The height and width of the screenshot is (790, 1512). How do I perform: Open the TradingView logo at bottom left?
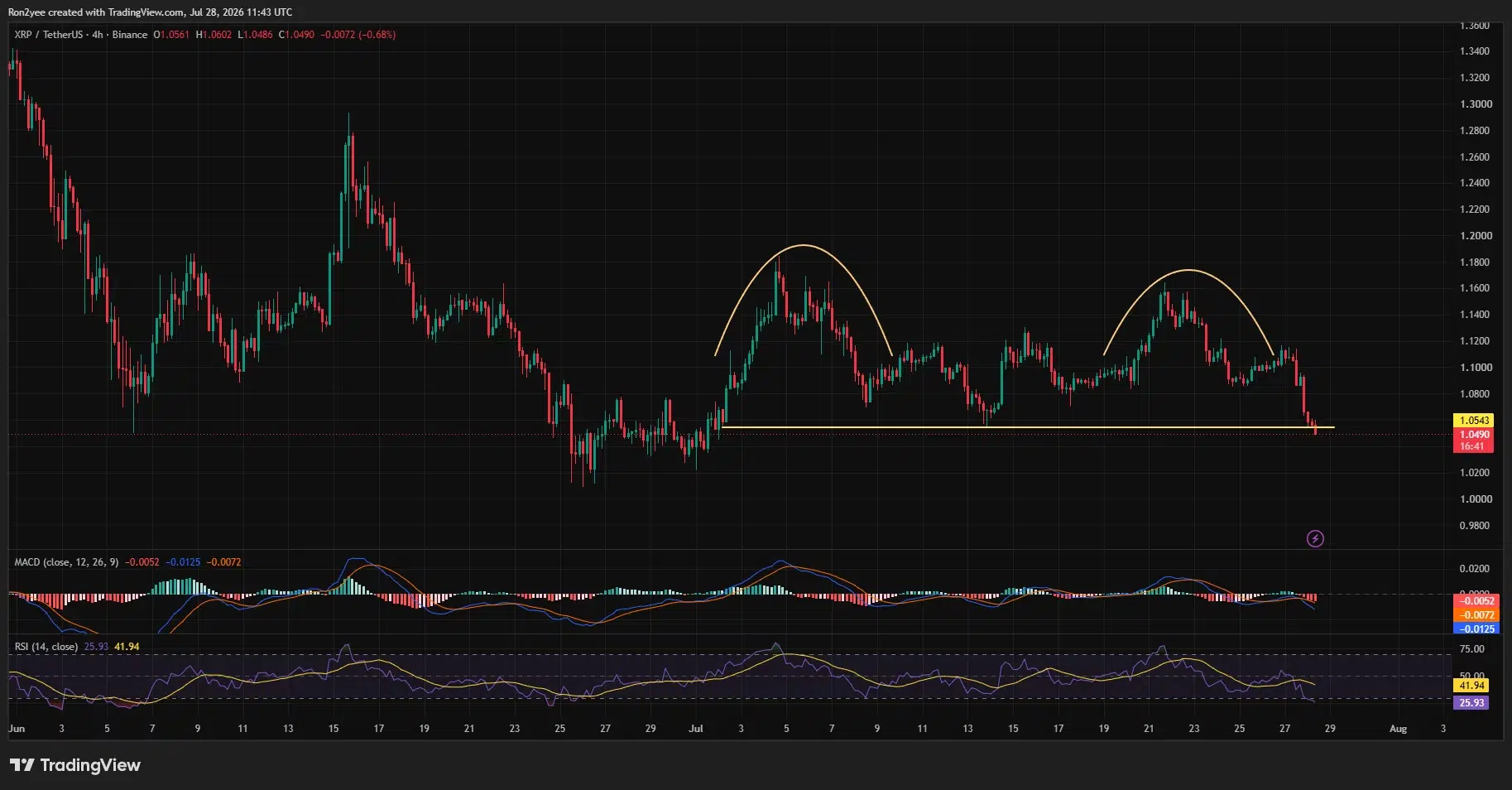(x=75, y=765)
